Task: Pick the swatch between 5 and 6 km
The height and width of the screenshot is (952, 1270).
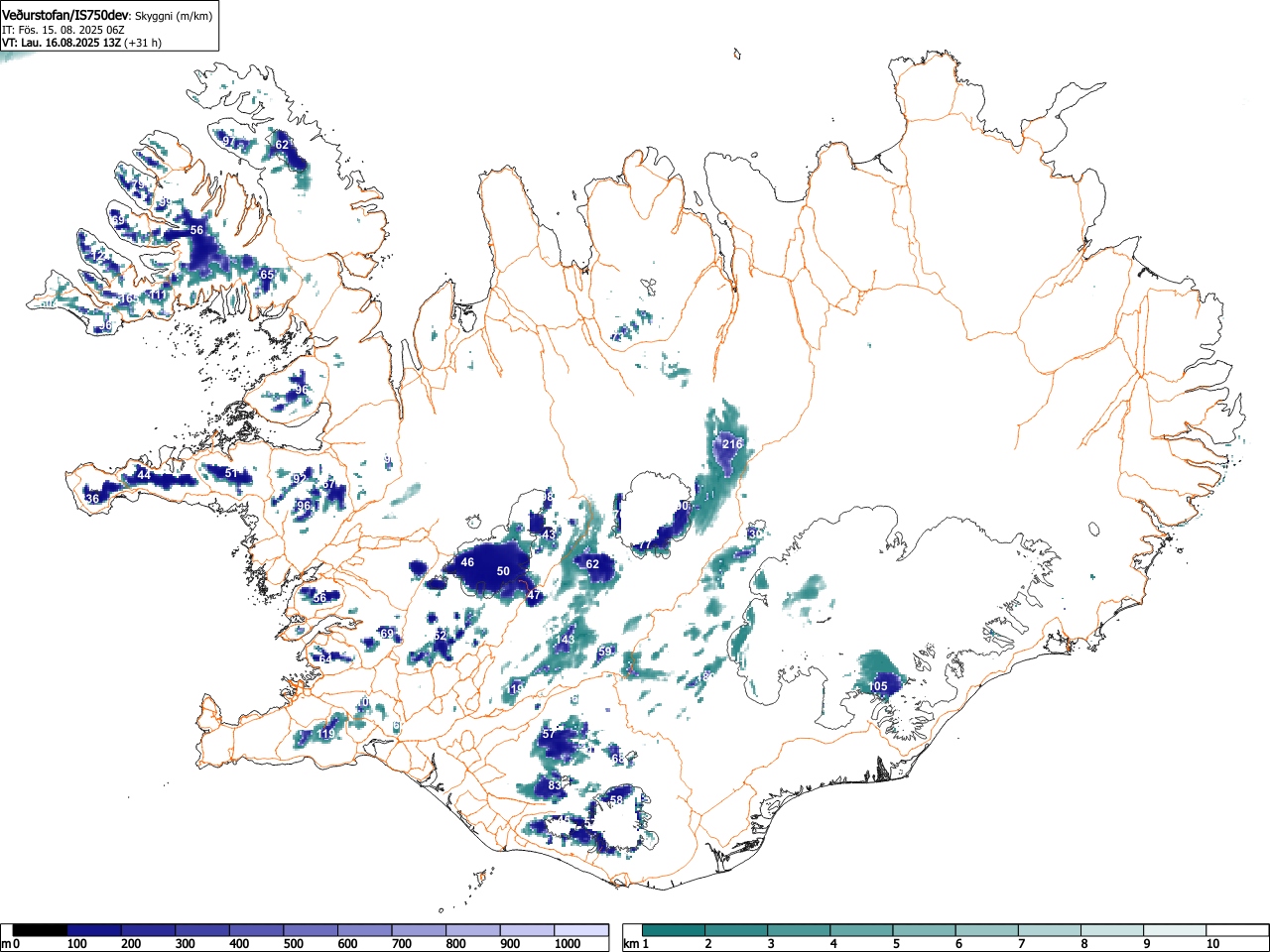Action: [x=925, y=930]
